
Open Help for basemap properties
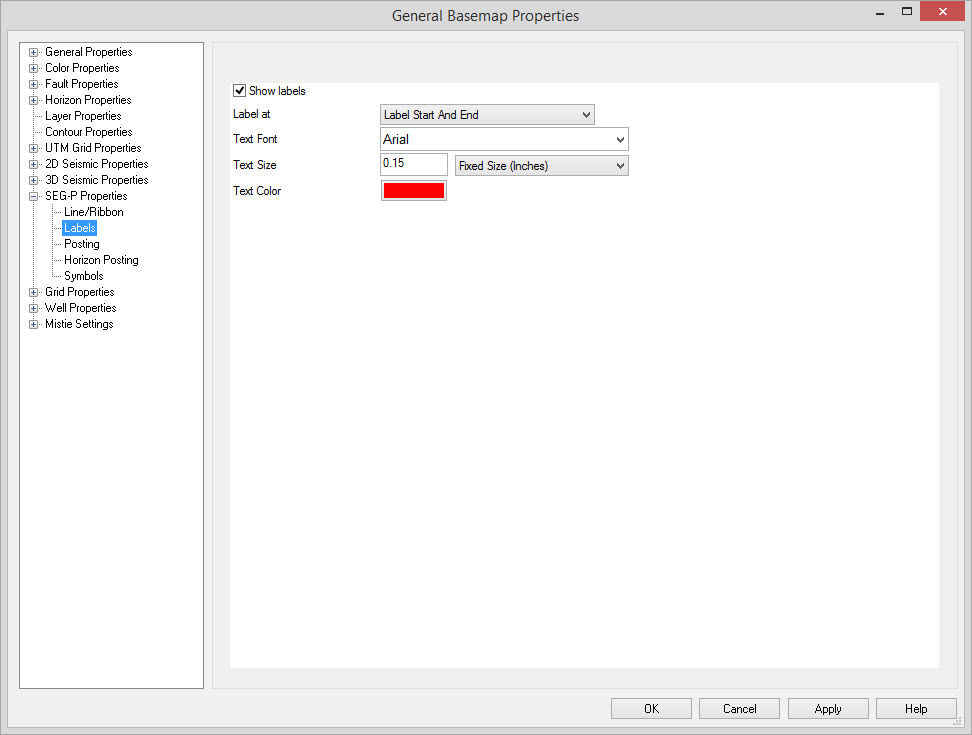(x=915, y=709)
